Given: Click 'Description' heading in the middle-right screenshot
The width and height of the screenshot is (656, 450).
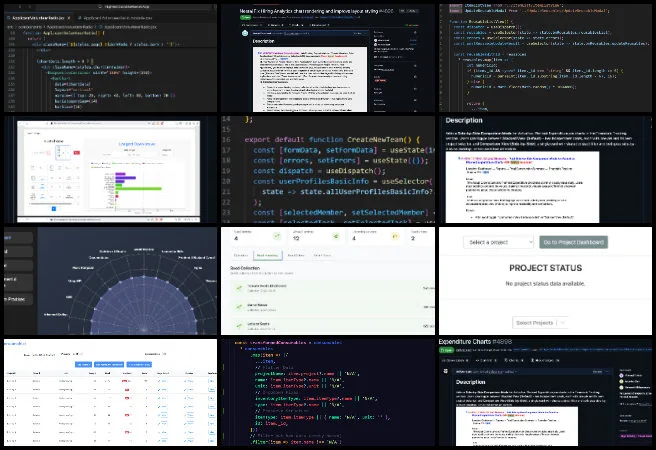Looking at the screenshot, I should pyautogui.click(x=464, y=120).
